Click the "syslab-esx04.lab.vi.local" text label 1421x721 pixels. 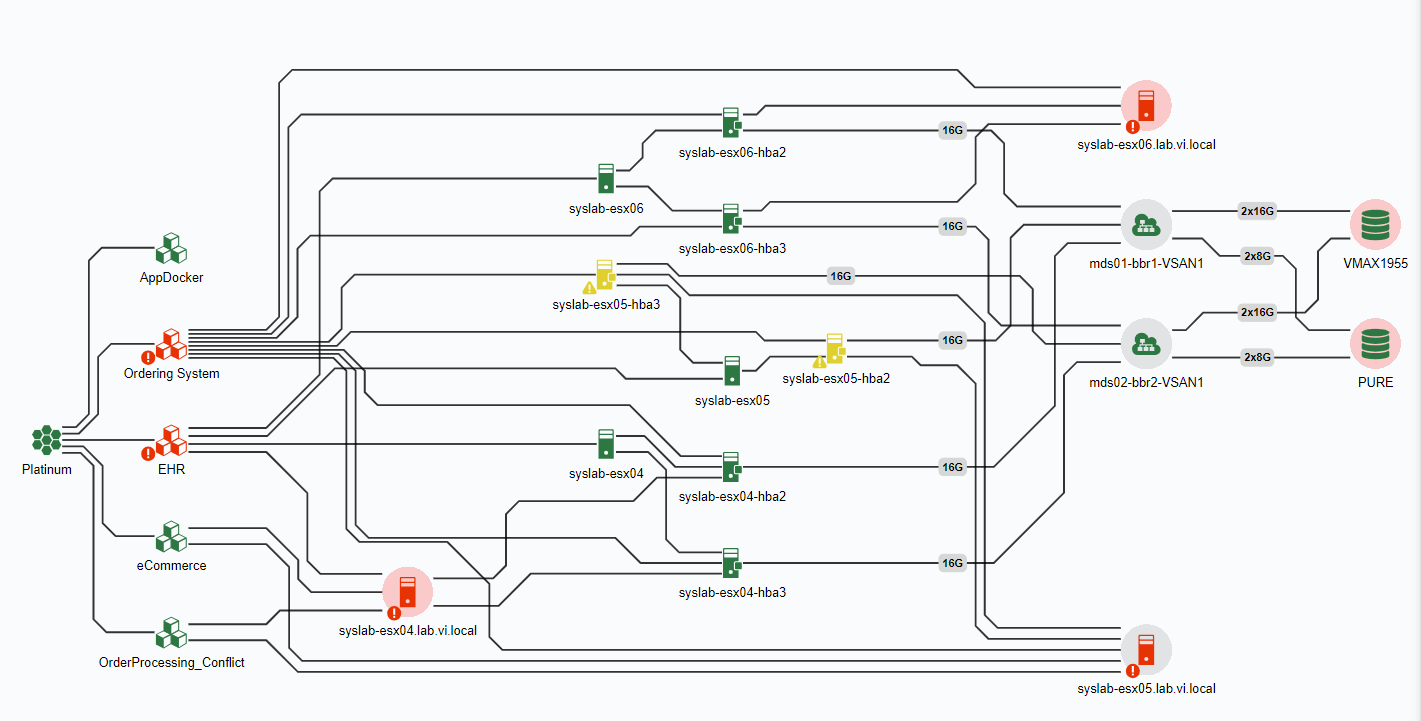tap(408, 631)
